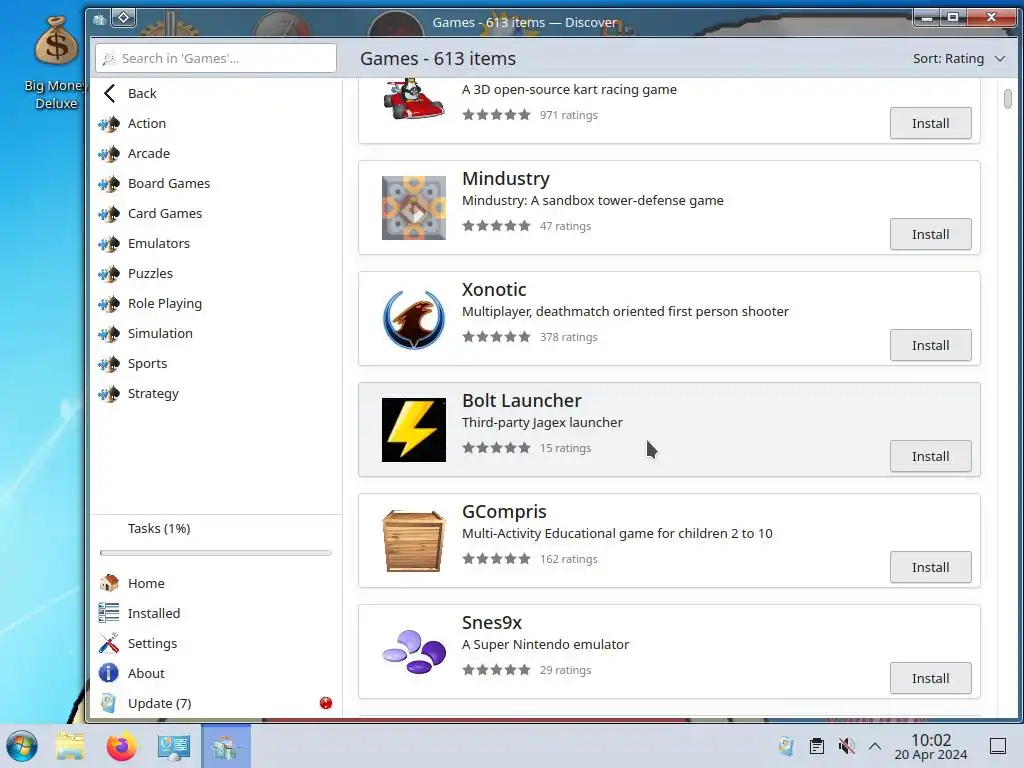Click the Bolt Launcher lightning icon
Image resolution: width=1024 pixels, height=768 pixels.
point(414,430)
